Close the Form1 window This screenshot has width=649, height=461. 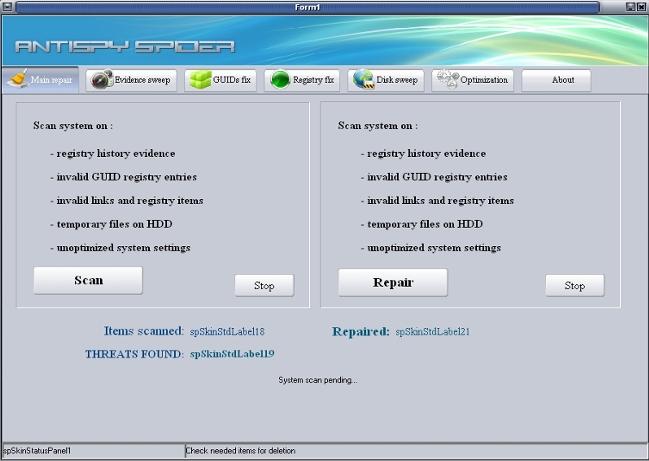point(640,7)
